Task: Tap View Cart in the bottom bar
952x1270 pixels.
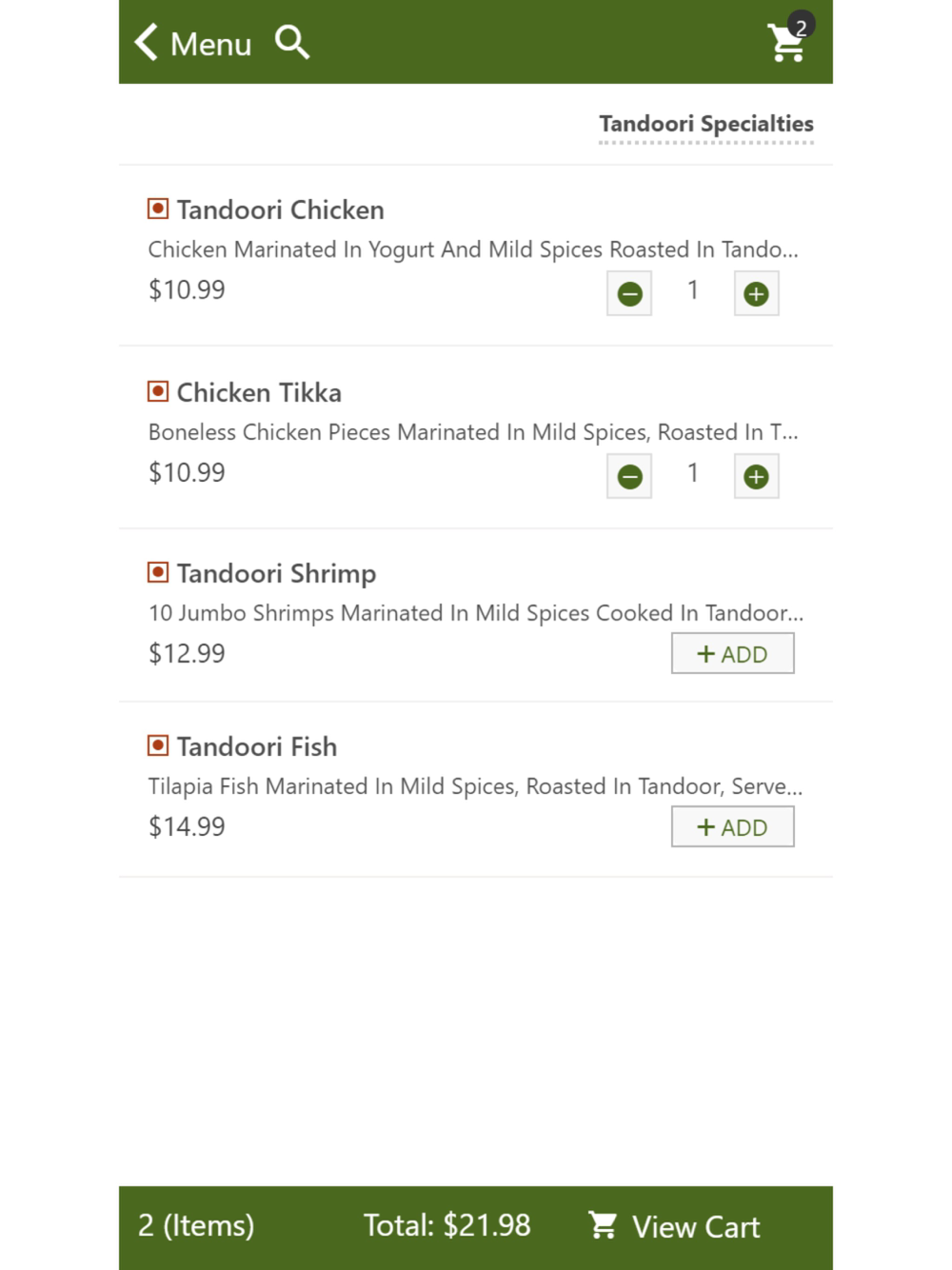Action: [674, 1226]
